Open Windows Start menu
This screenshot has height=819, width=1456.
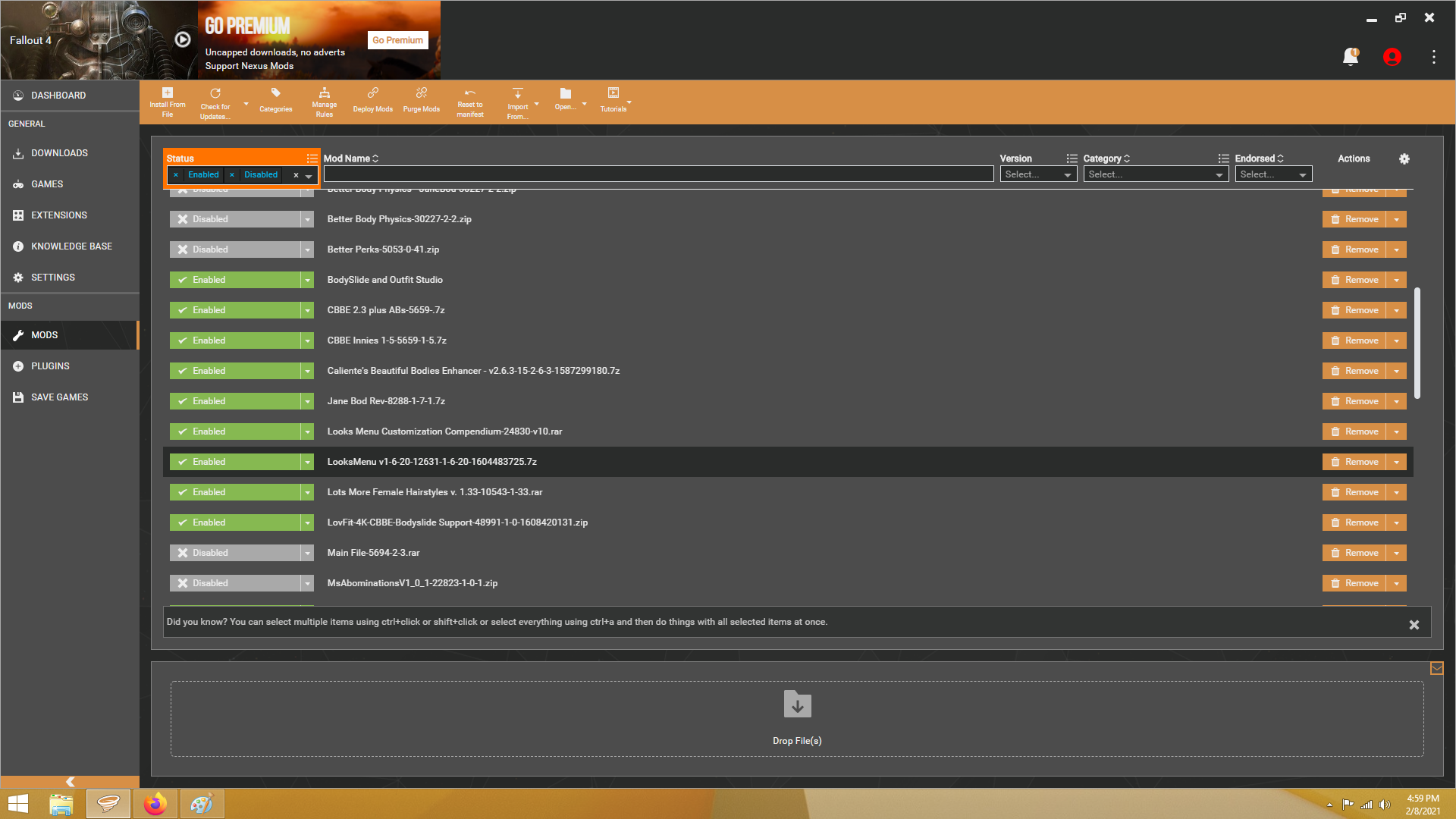pos(18,804)
